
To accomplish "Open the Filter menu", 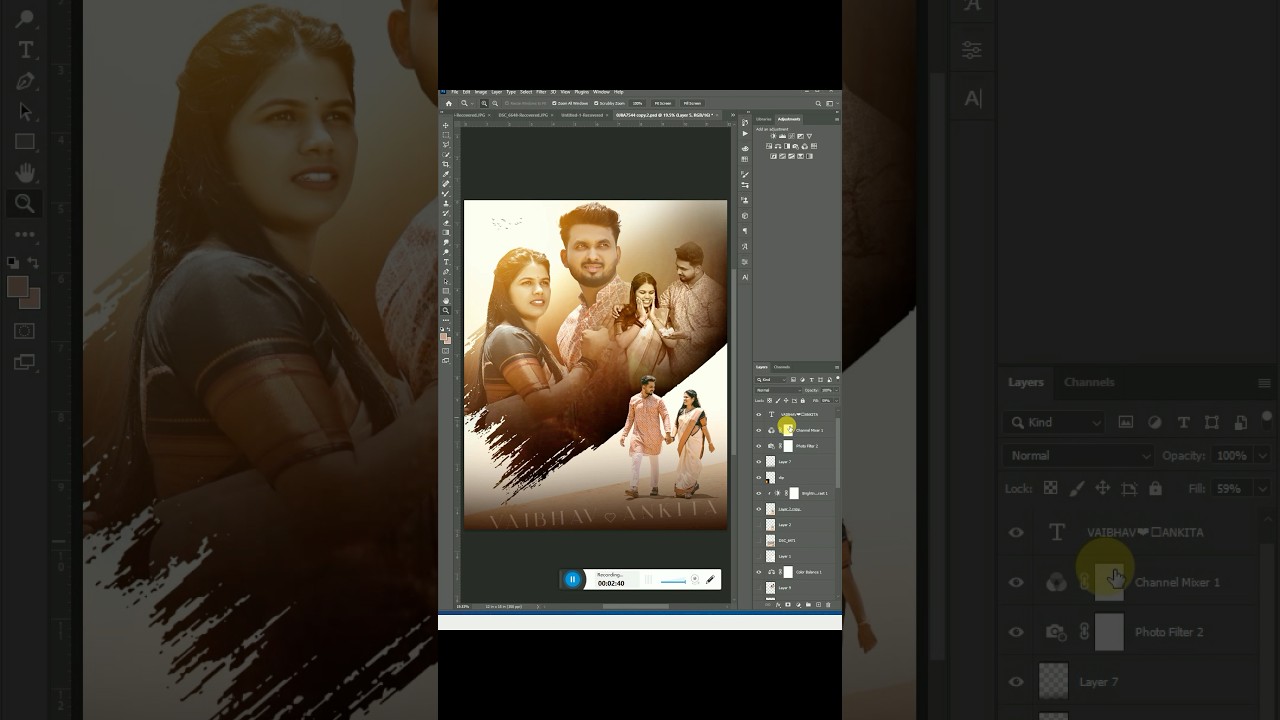I will pos(541,92).
